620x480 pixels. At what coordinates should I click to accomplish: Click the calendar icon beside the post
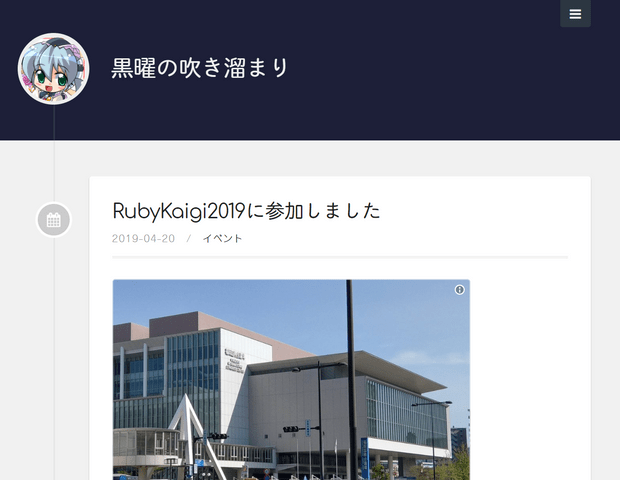[54, 220]
